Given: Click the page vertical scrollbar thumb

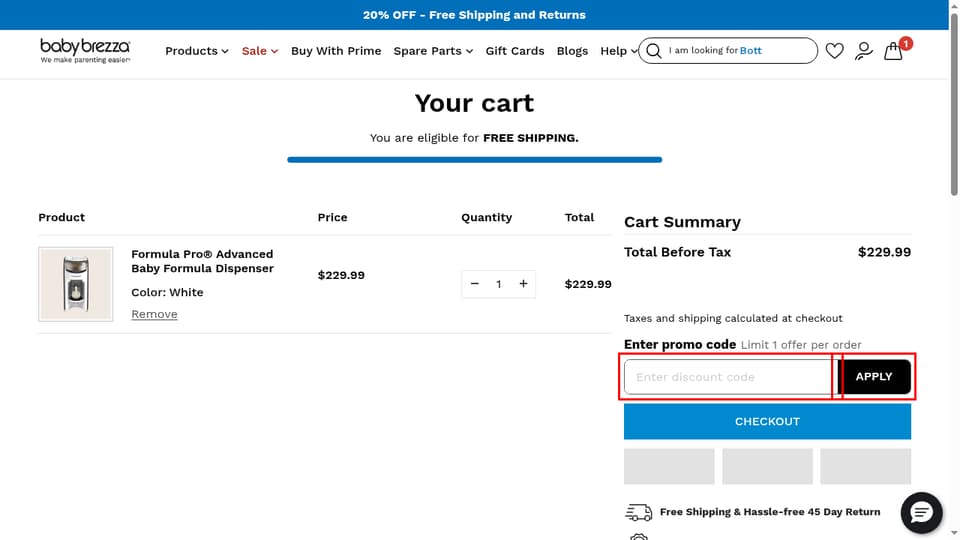Looking at the screenshot, I should pyautogui.click(x=954, y=103).
